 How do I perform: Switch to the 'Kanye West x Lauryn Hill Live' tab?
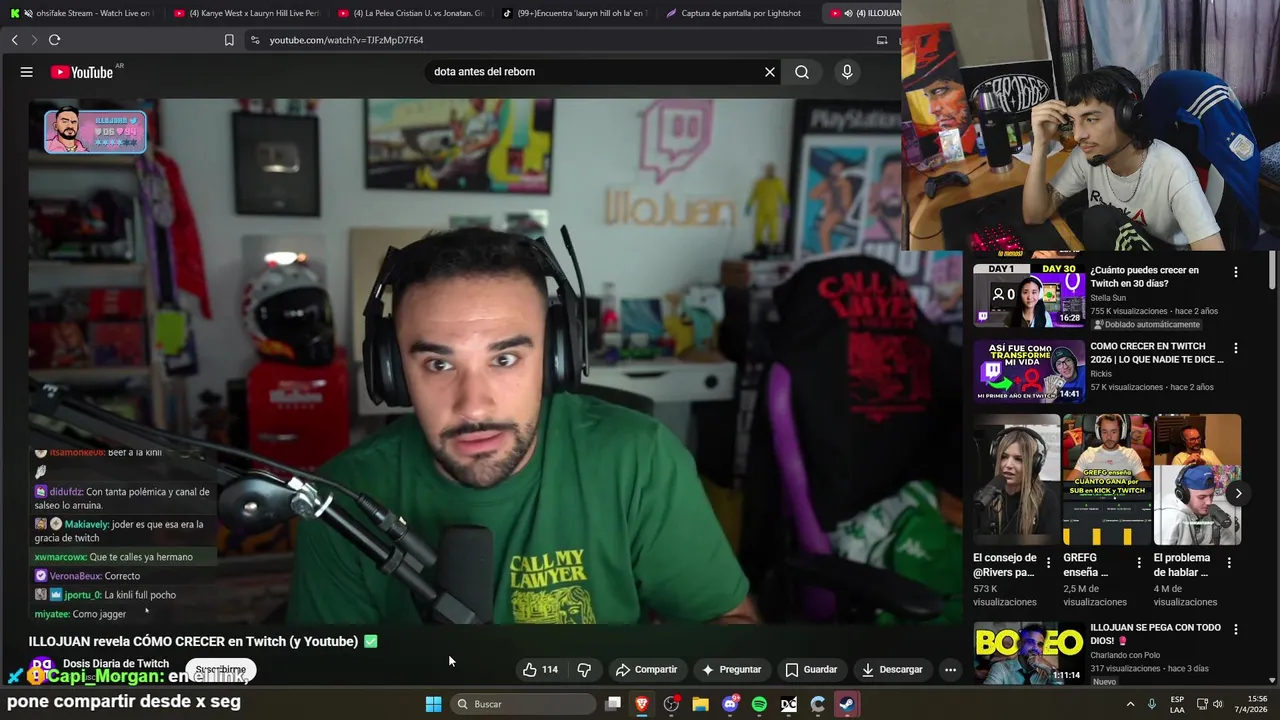coord(245,13)
